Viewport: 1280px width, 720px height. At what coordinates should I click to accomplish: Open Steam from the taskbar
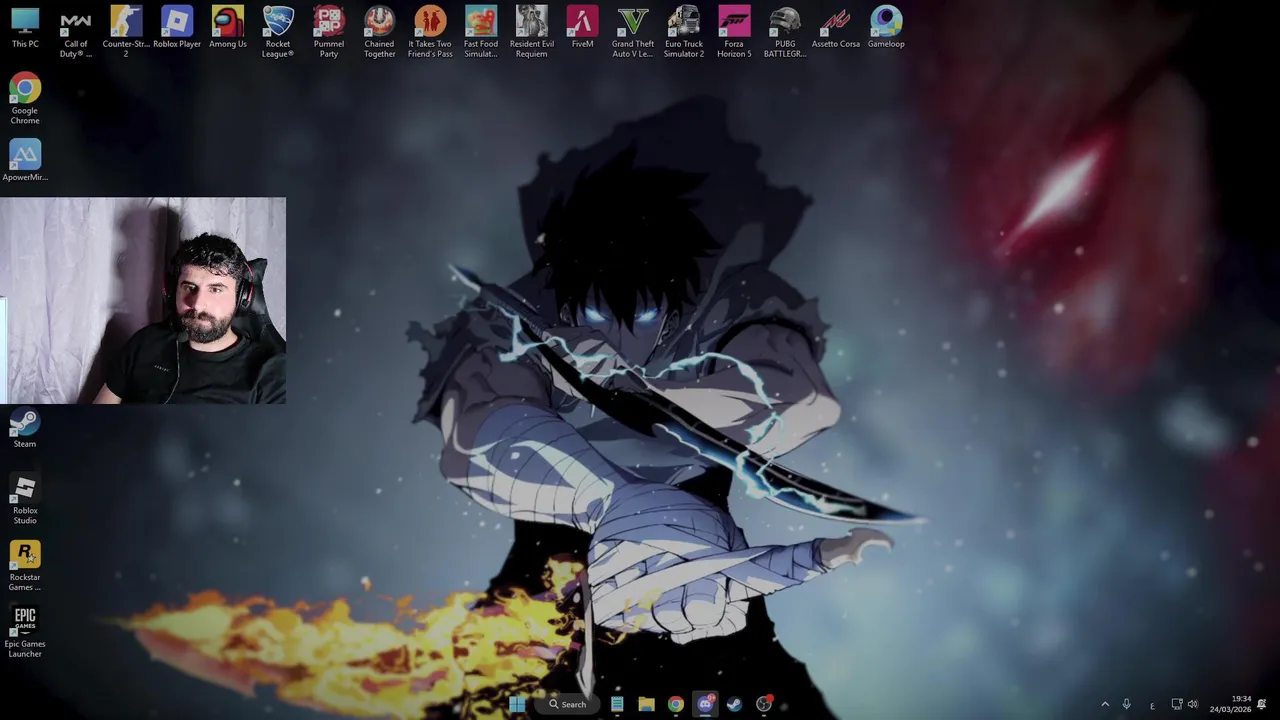click(x=734, y=704)
